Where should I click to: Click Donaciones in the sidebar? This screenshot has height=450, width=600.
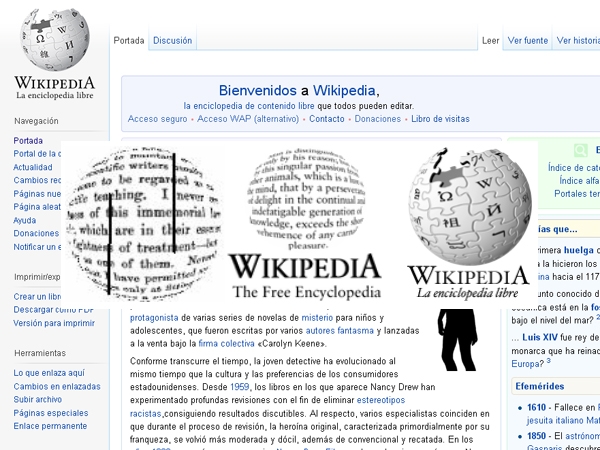pyautogui.click(x=36, y=233)
